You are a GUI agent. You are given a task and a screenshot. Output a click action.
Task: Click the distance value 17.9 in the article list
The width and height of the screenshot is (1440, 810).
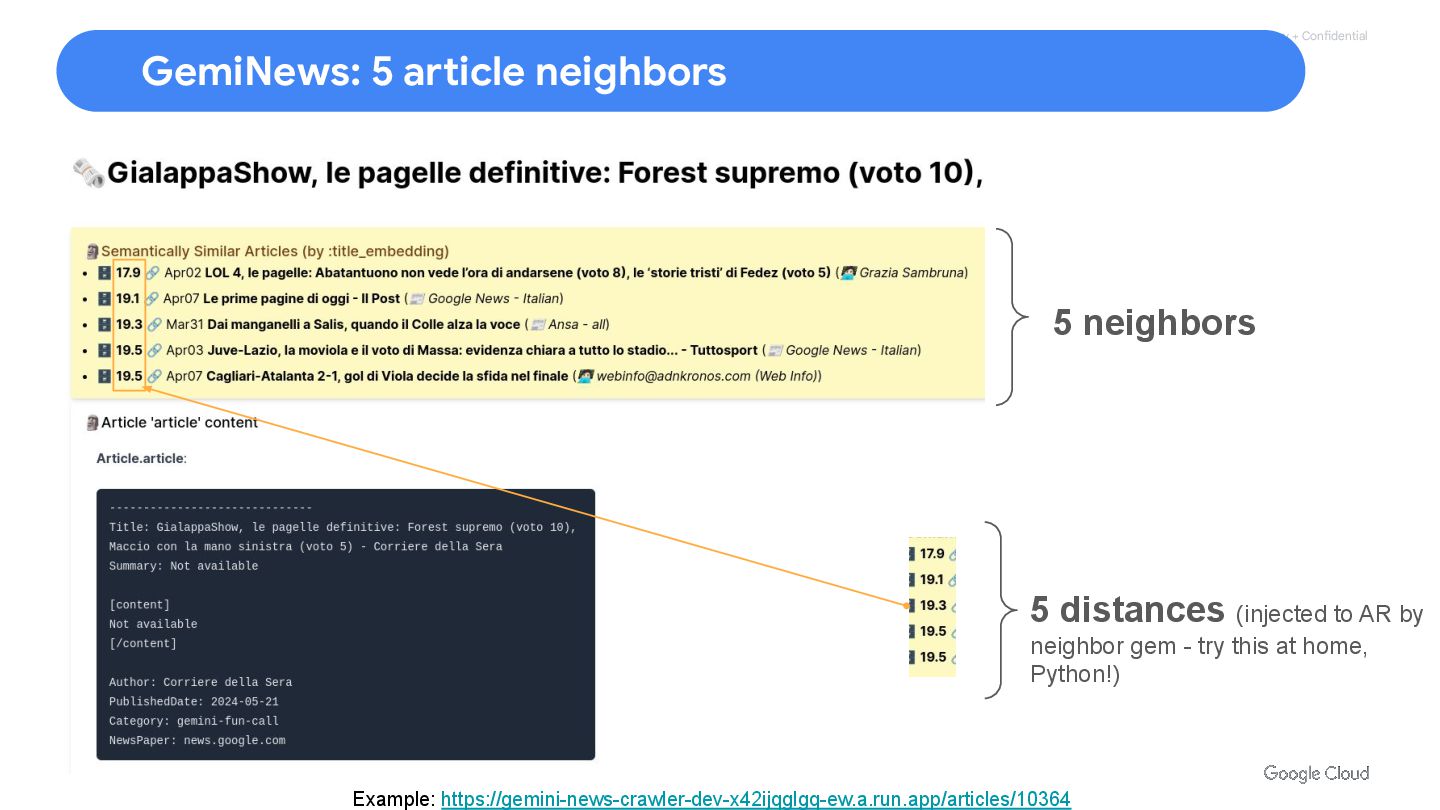click(x=128, y=272)
